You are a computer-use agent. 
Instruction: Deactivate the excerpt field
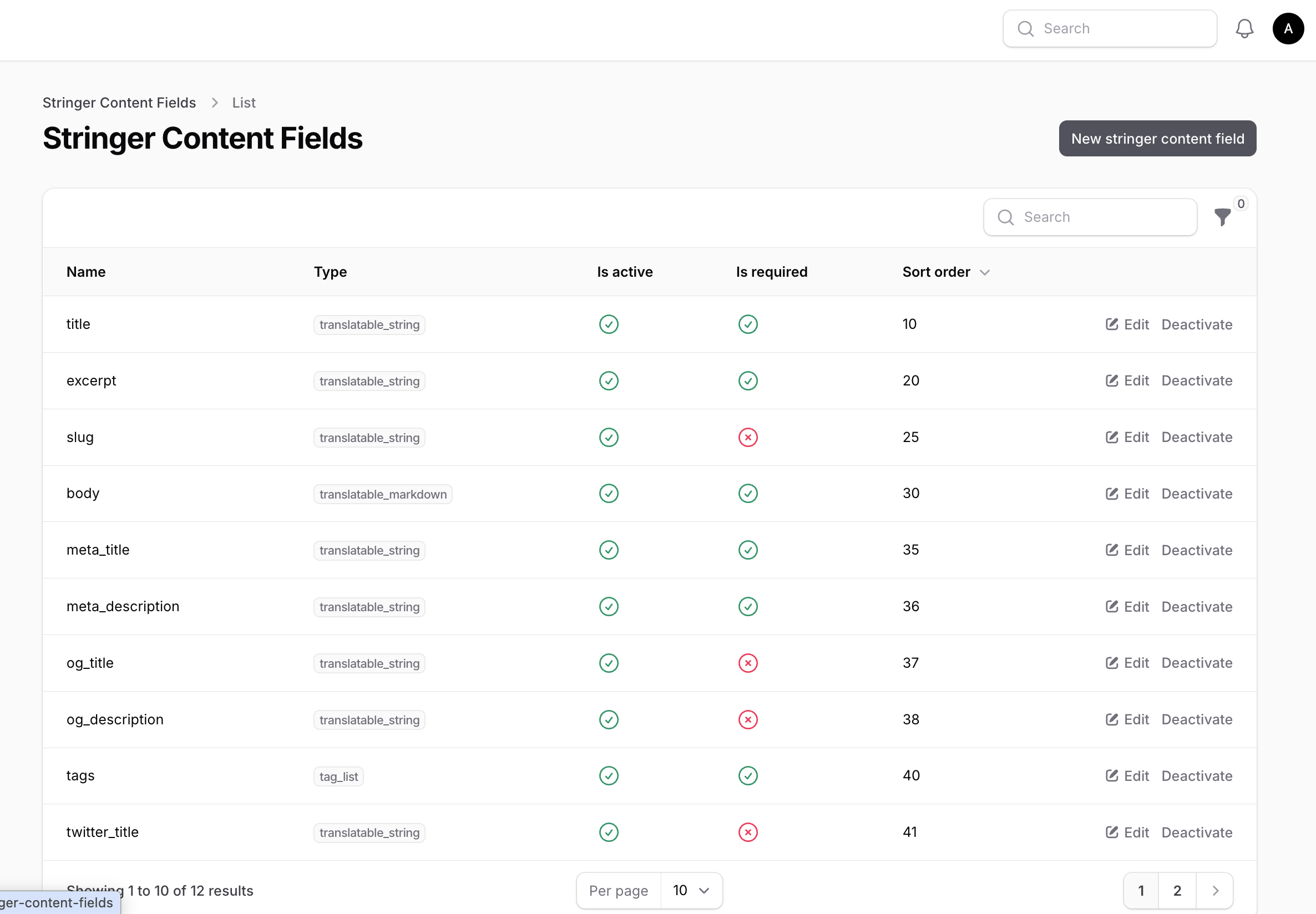(1197, 381)
